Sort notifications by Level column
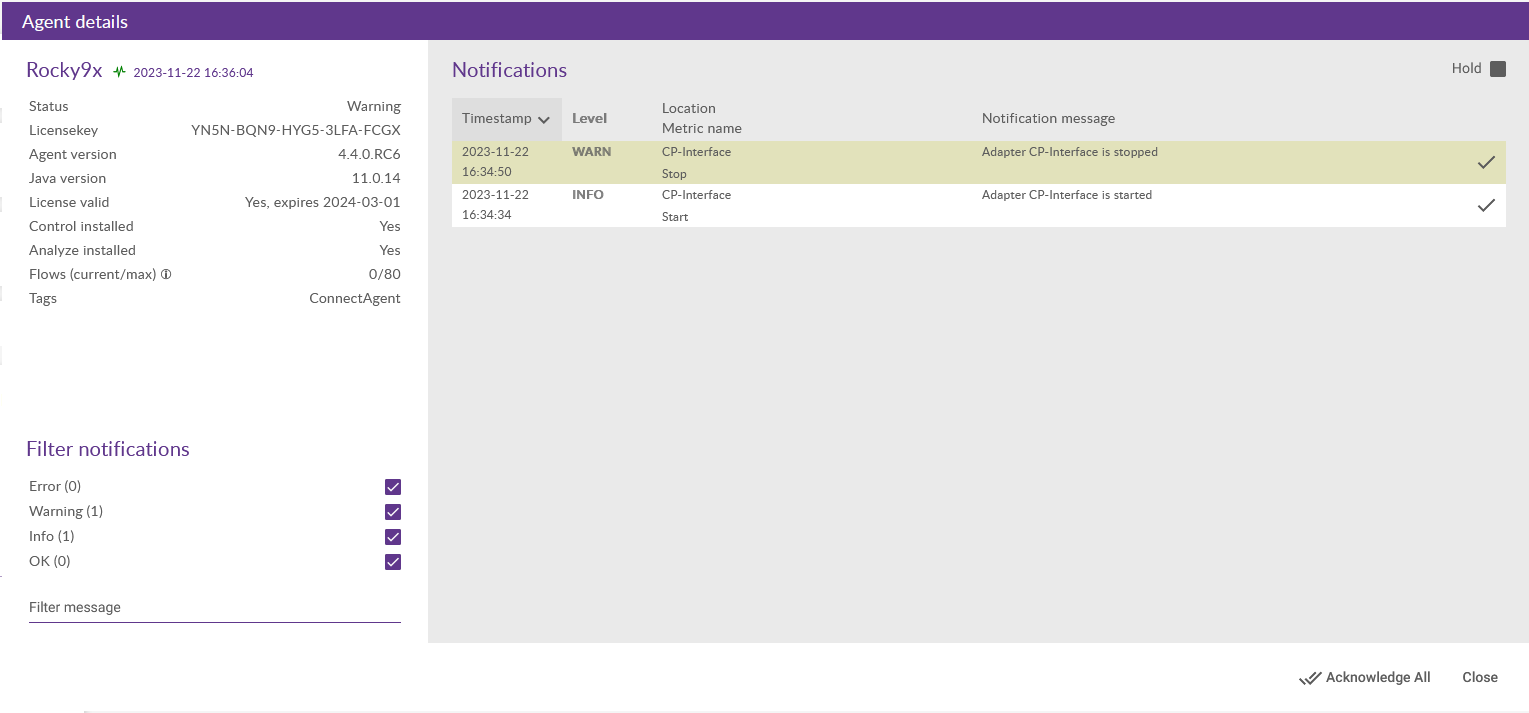The height and width of the screenshot is (713, 1529). pyautogui.click(x=589, y=118)
